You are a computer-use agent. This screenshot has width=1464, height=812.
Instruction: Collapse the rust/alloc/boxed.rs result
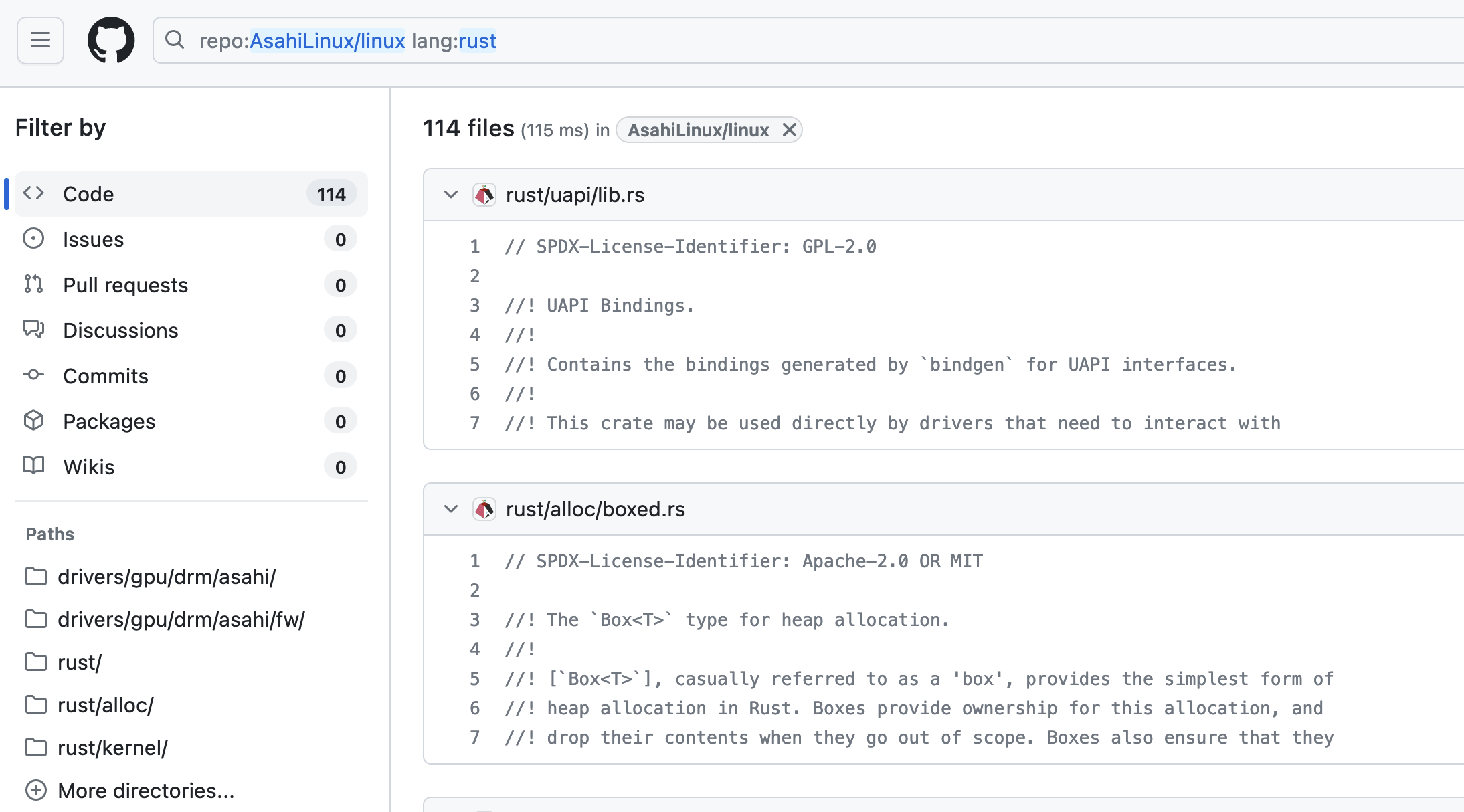(x=451, y=509)
